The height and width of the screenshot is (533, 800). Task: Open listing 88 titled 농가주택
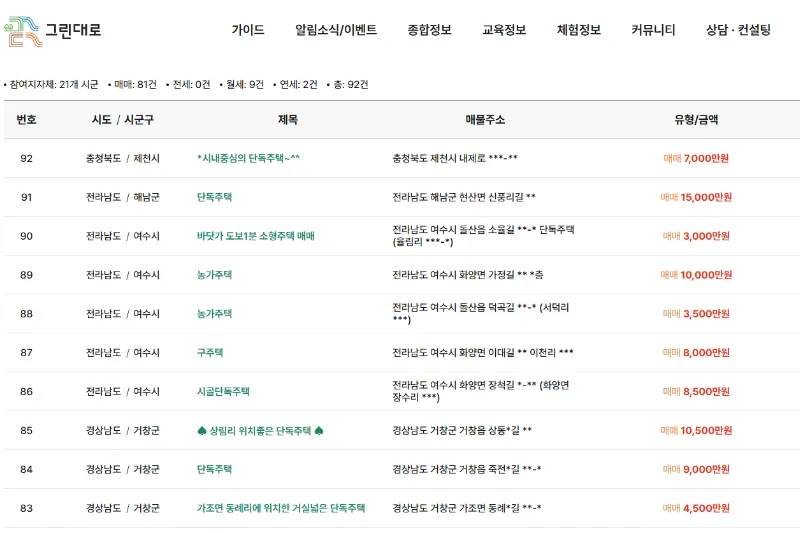point(214,313)
